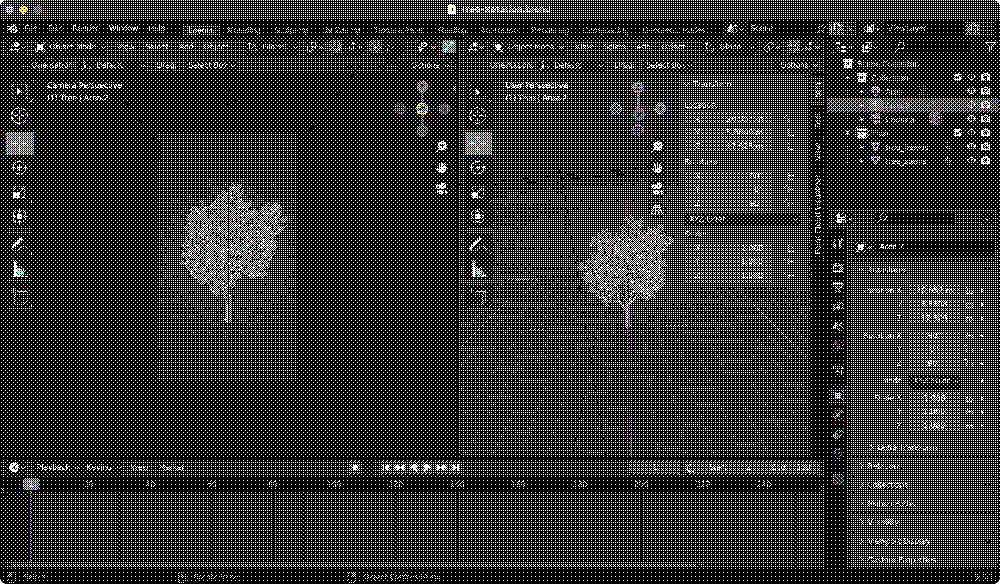Viewport: 1000px width, 584px height.
Task: Select the Scale tool in right viewport
Action: pyautogui.click(x=478, y=192)
